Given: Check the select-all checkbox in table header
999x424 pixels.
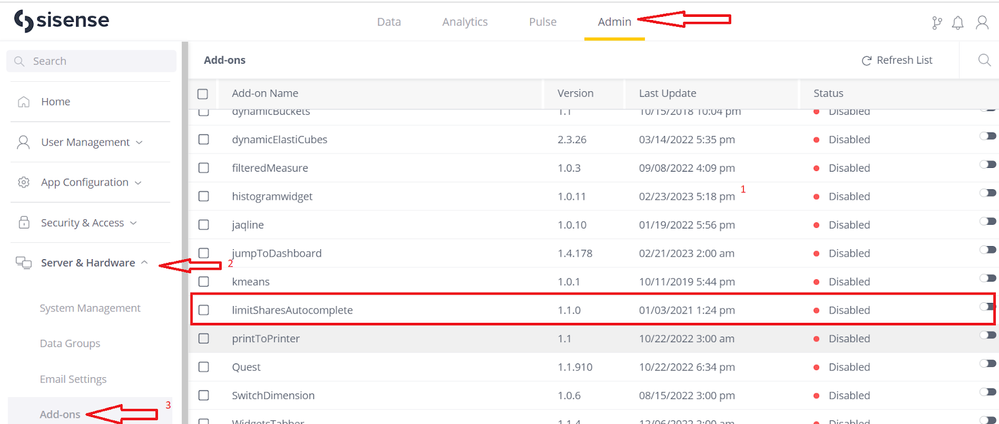Looking at the screenshot, I should [x=203, y=93].
